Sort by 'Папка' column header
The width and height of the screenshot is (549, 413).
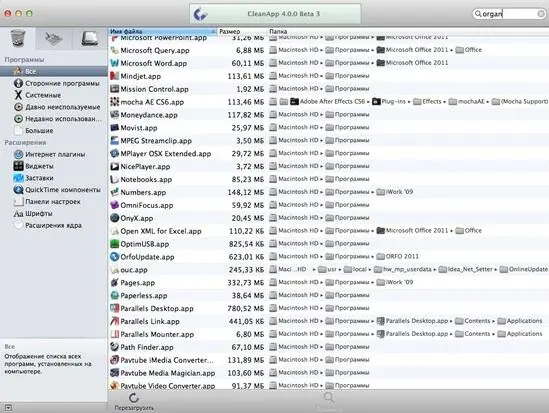(x=408, y=32)
